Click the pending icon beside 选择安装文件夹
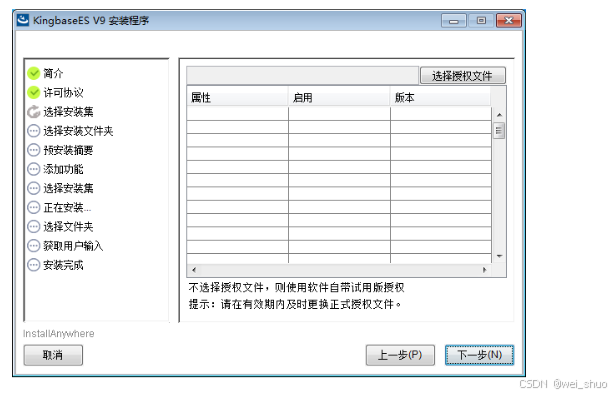The width and height of the screenshot is (614, 395). pos(34,131)
